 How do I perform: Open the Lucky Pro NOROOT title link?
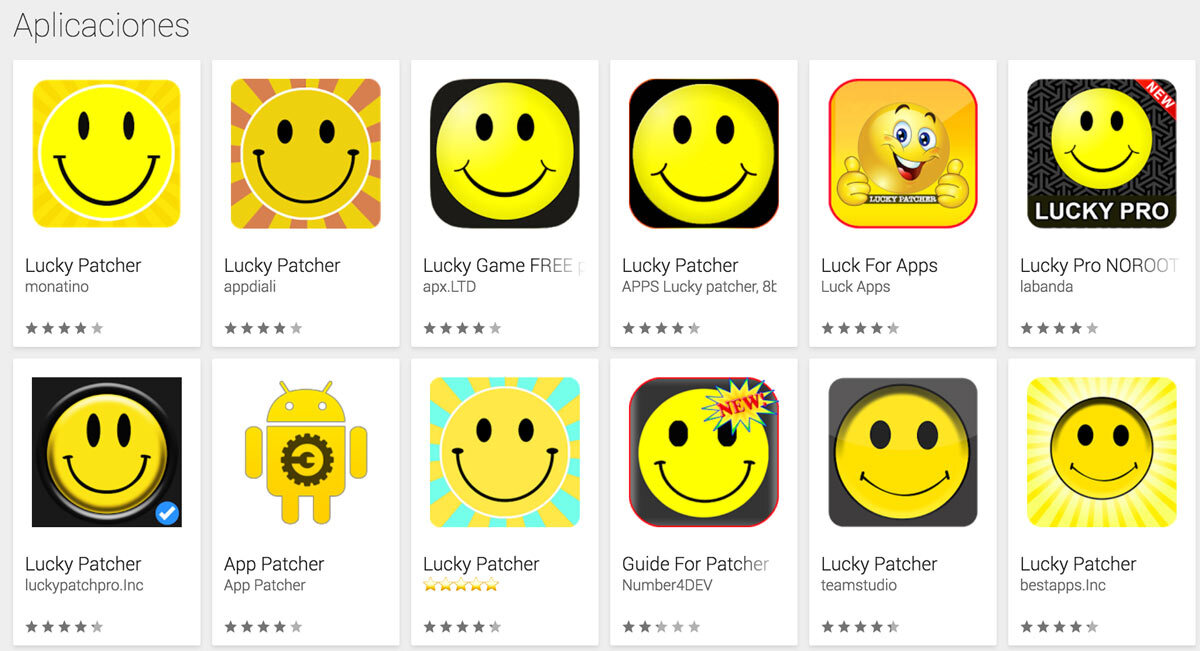tap(1098, 265)
